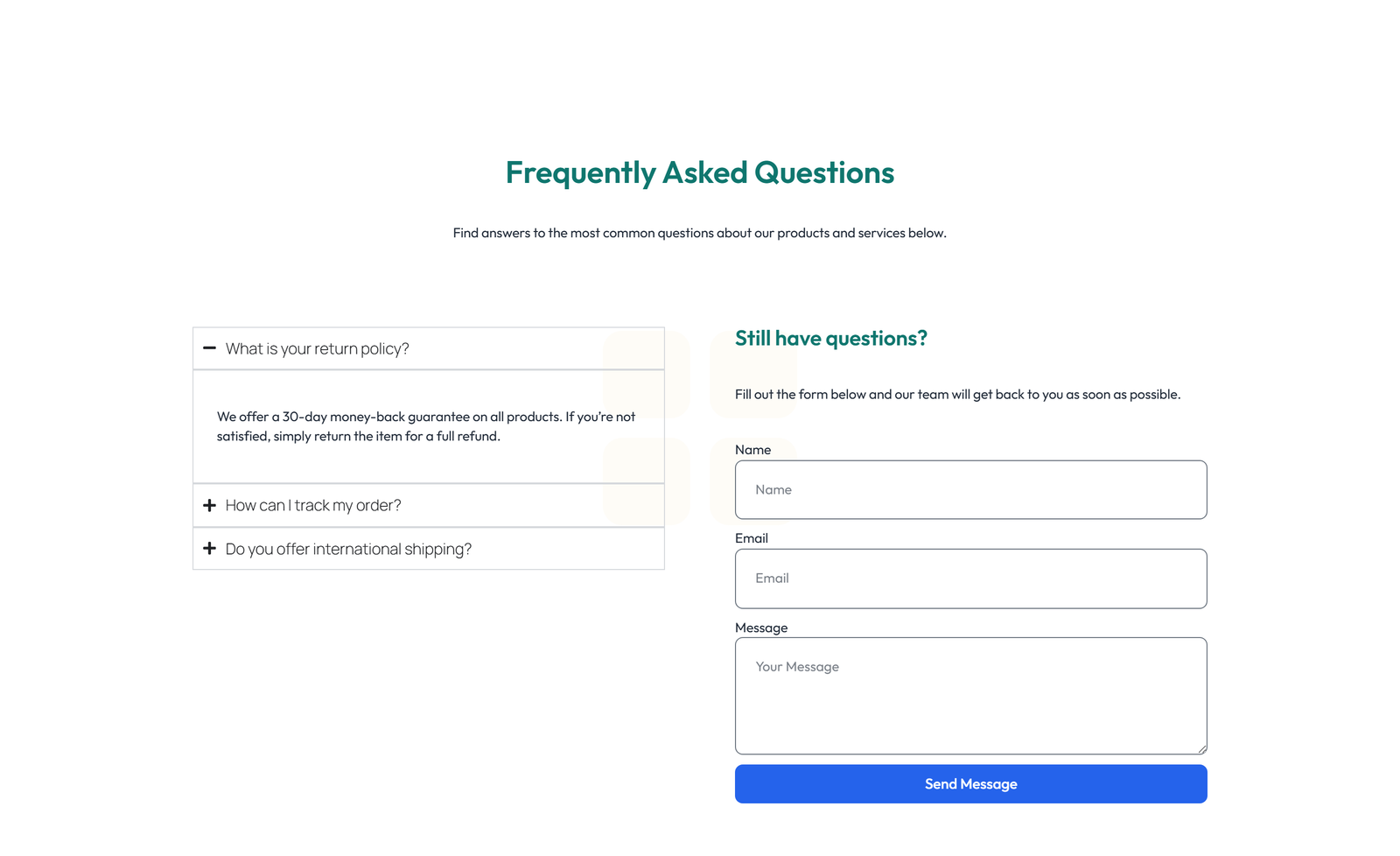Collapse the return policy answer using minus icon
The image size is (1400, 856).
coord(210,348)
